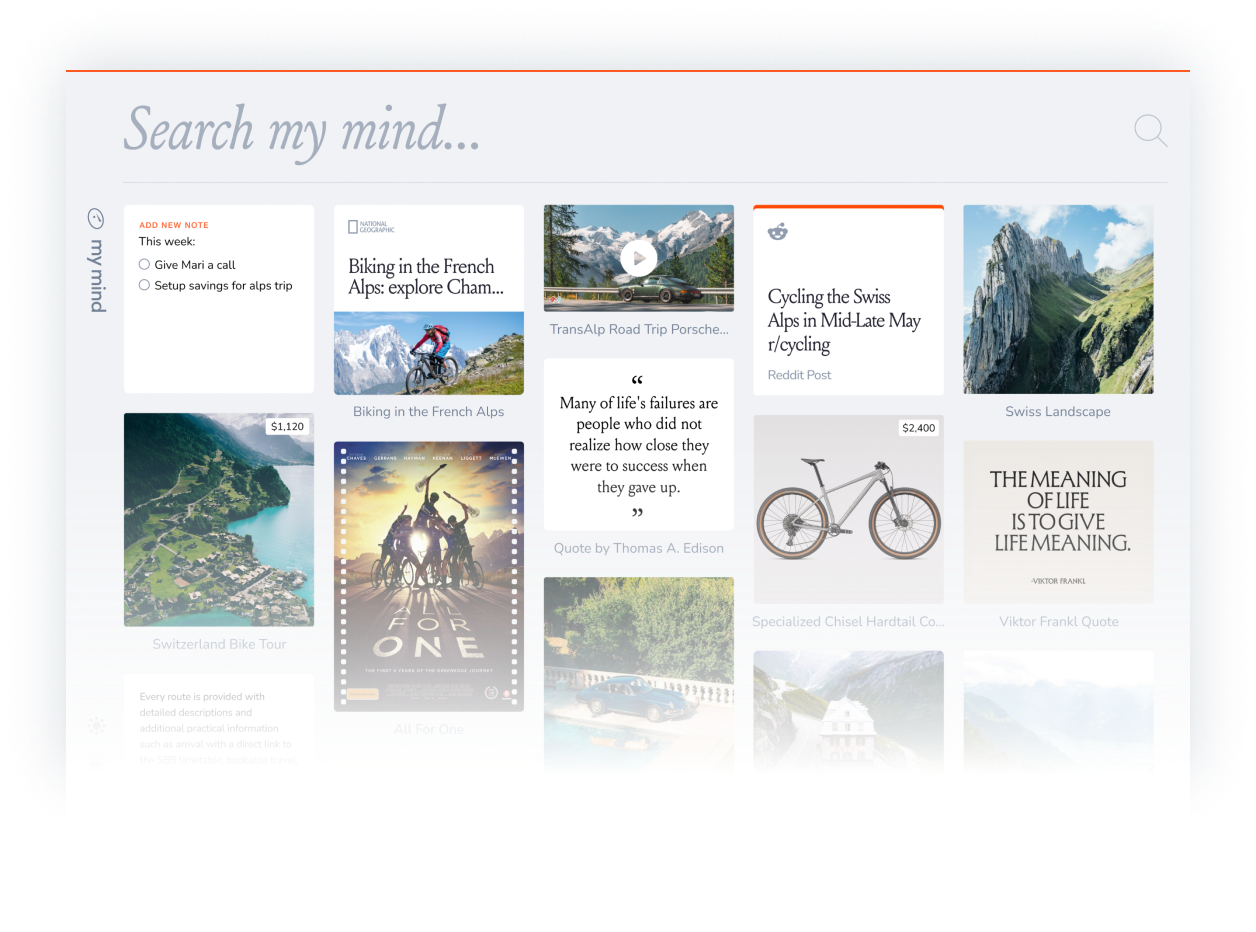
Task: Click 'Add New Note' label
Action: coord(174,225)
